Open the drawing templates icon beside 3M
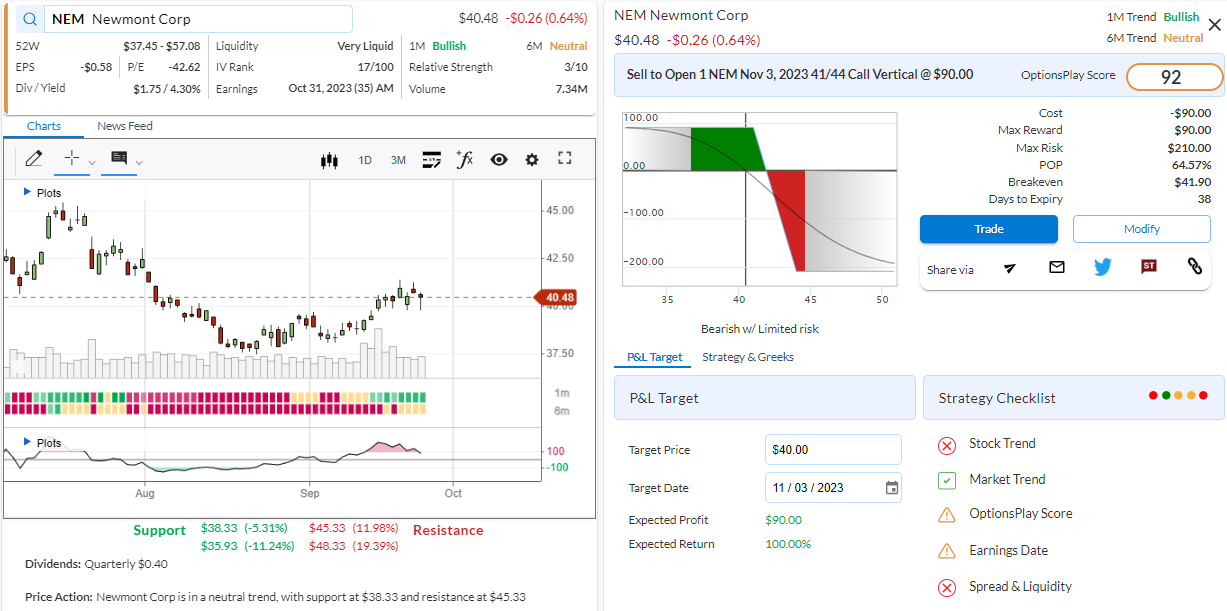 pos(432,160)
